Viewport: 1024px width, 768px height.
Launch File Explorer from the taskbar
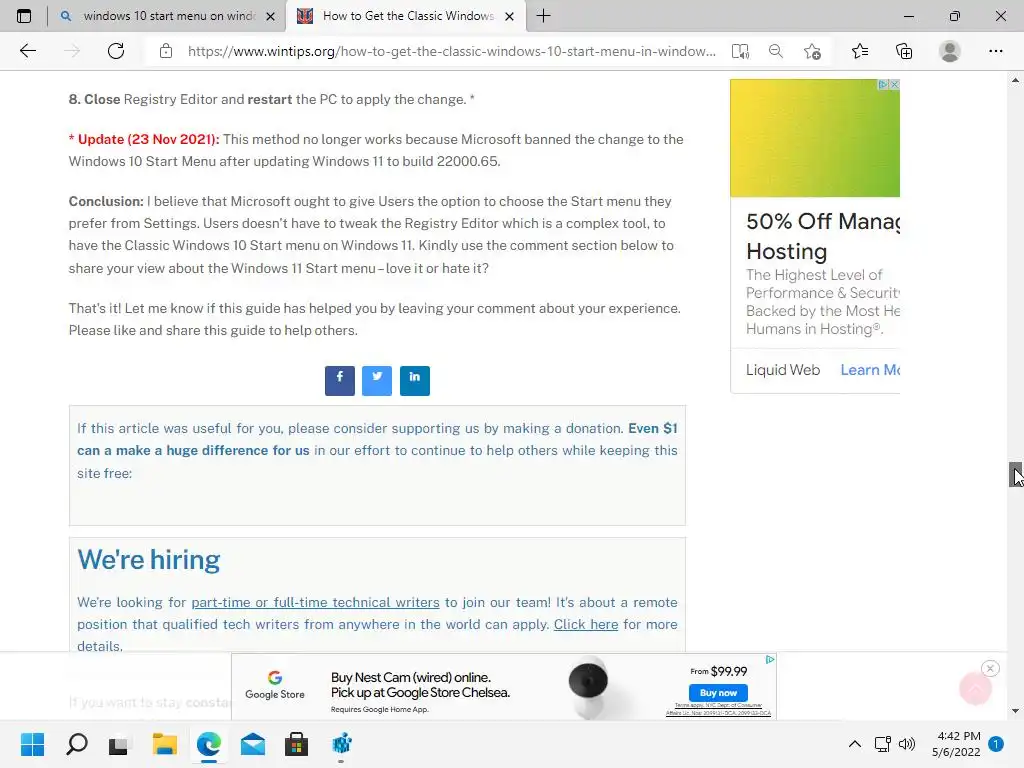165,744
